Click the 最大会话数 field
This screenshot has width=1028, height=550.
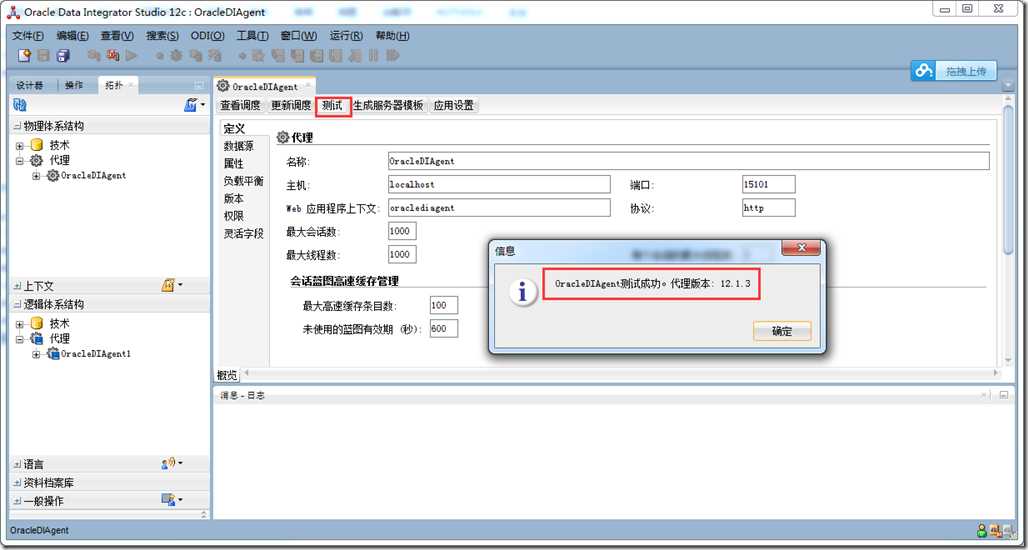tap(402, 231)
